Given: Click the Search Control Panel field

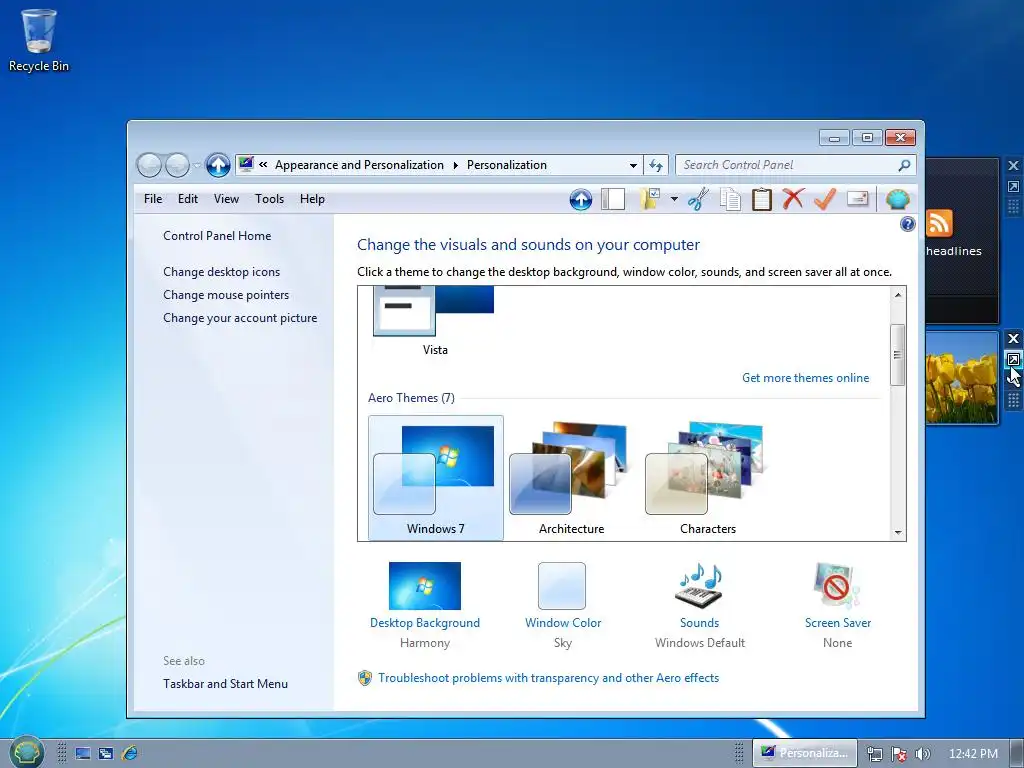Looking at the screenshot, I should (x=795, y=165).
